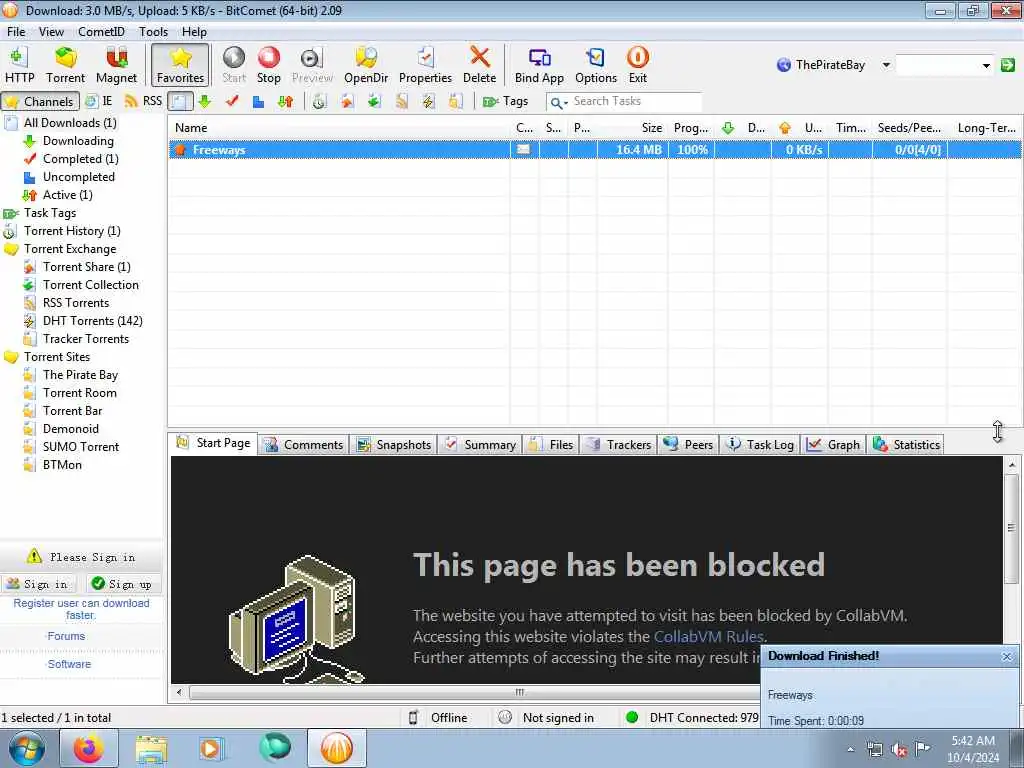
Task: Click the DHT Torrents filter lightning icon
Action: [x=428, y=101]
